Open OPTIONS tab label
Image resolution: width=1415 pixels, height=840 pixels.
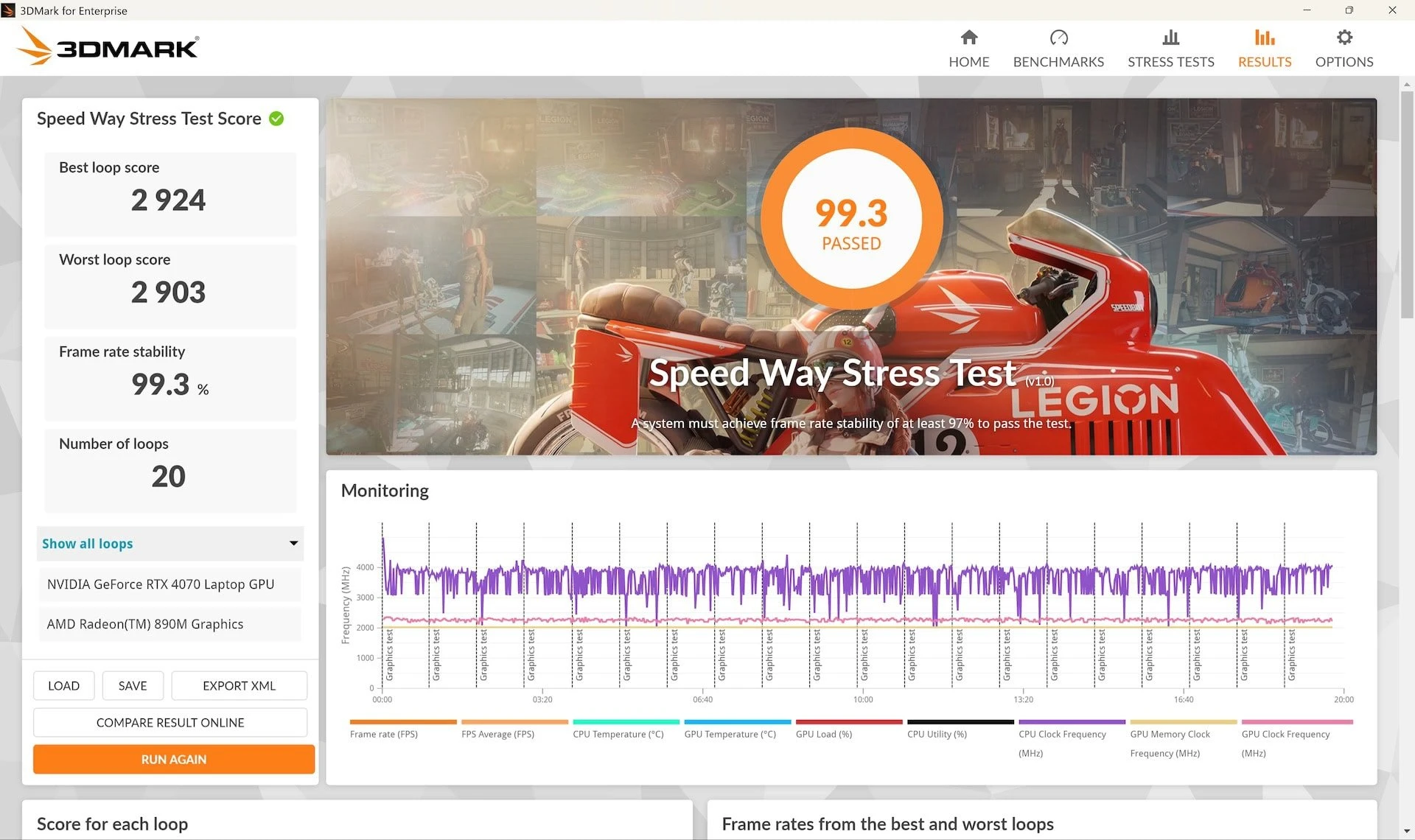1344,62
